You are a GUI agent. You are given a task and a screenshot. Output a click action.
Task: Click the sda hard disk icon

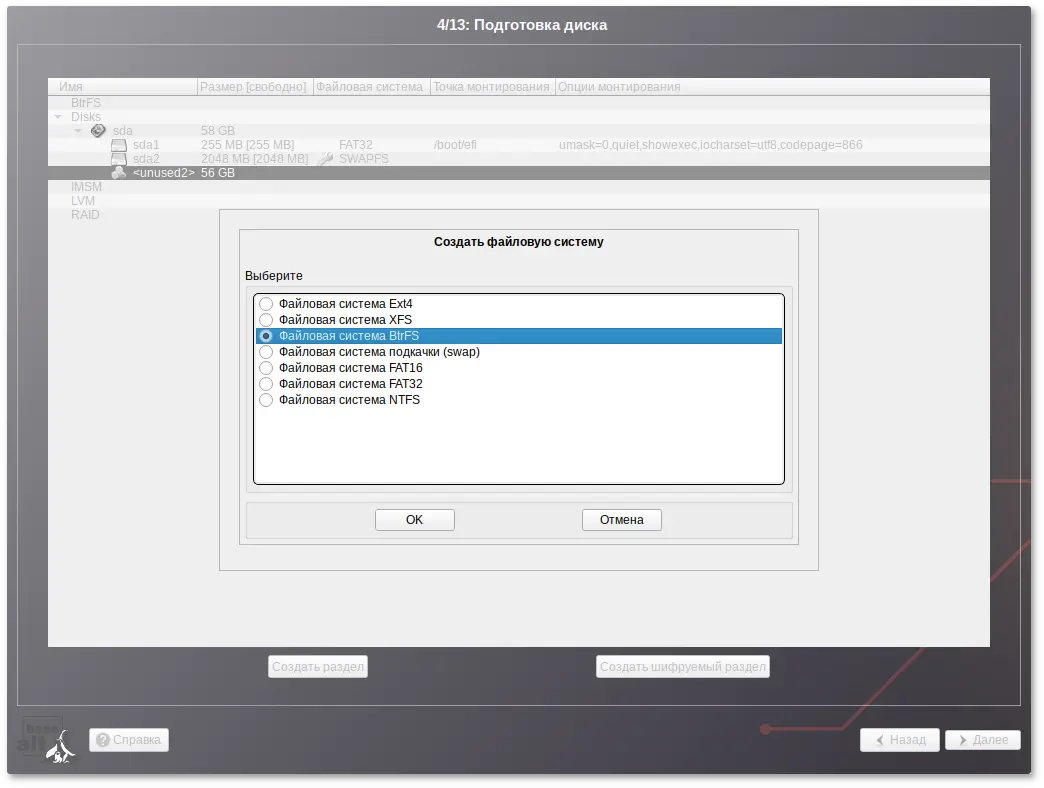click(98, 130)
